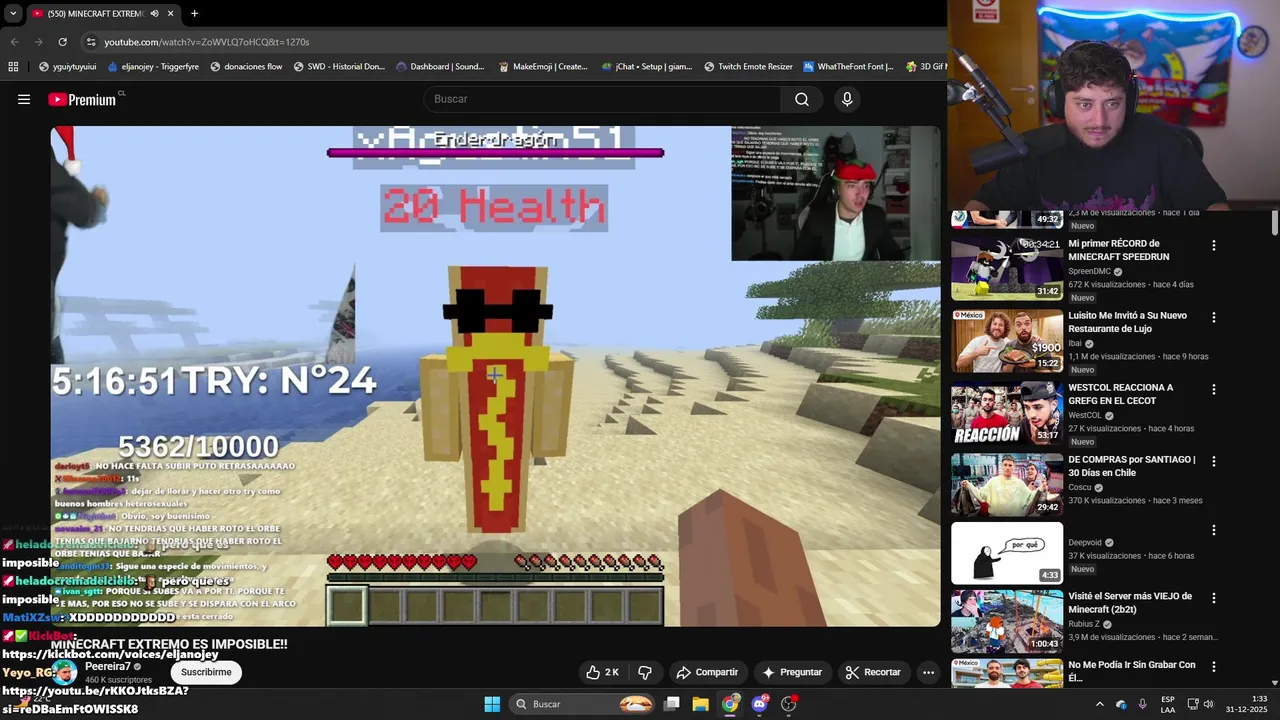Click the Windows taskbar search box
Image resolution: width=1280 pixels, height=720 pixels.
(582, 704)
